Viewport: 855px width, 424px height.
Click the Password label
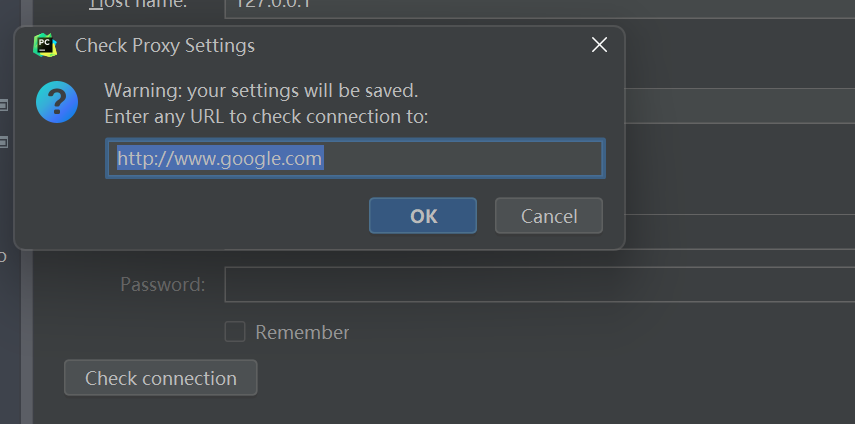tap(162, 284)
